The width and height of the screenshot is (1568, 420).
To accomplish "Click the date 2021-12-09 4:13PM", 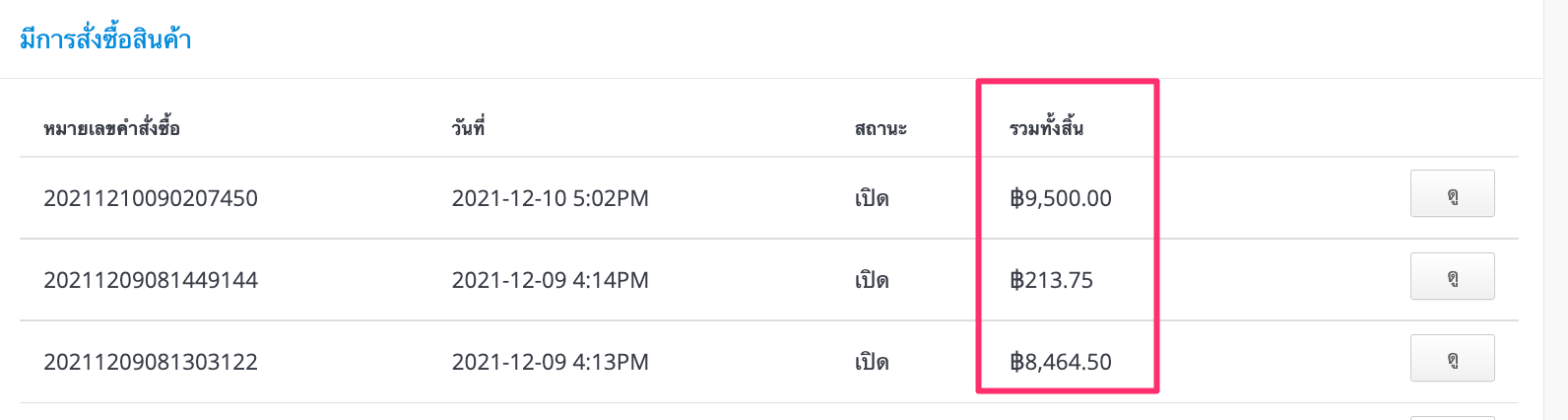I will (x=550, y=362).
